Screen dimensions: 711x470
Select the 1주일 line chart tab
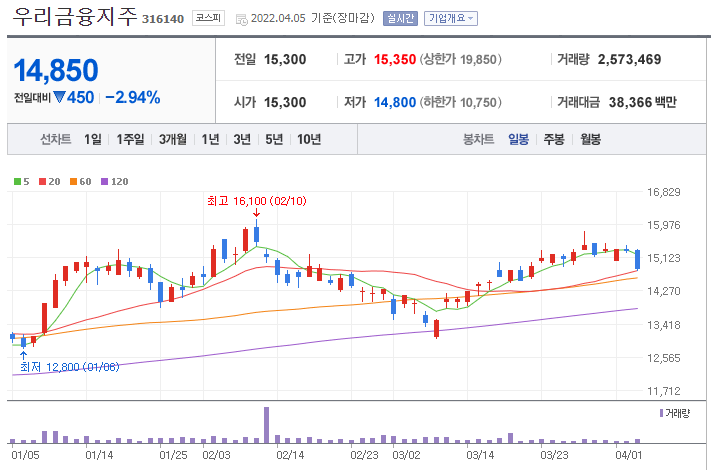(x=130, y=139)
